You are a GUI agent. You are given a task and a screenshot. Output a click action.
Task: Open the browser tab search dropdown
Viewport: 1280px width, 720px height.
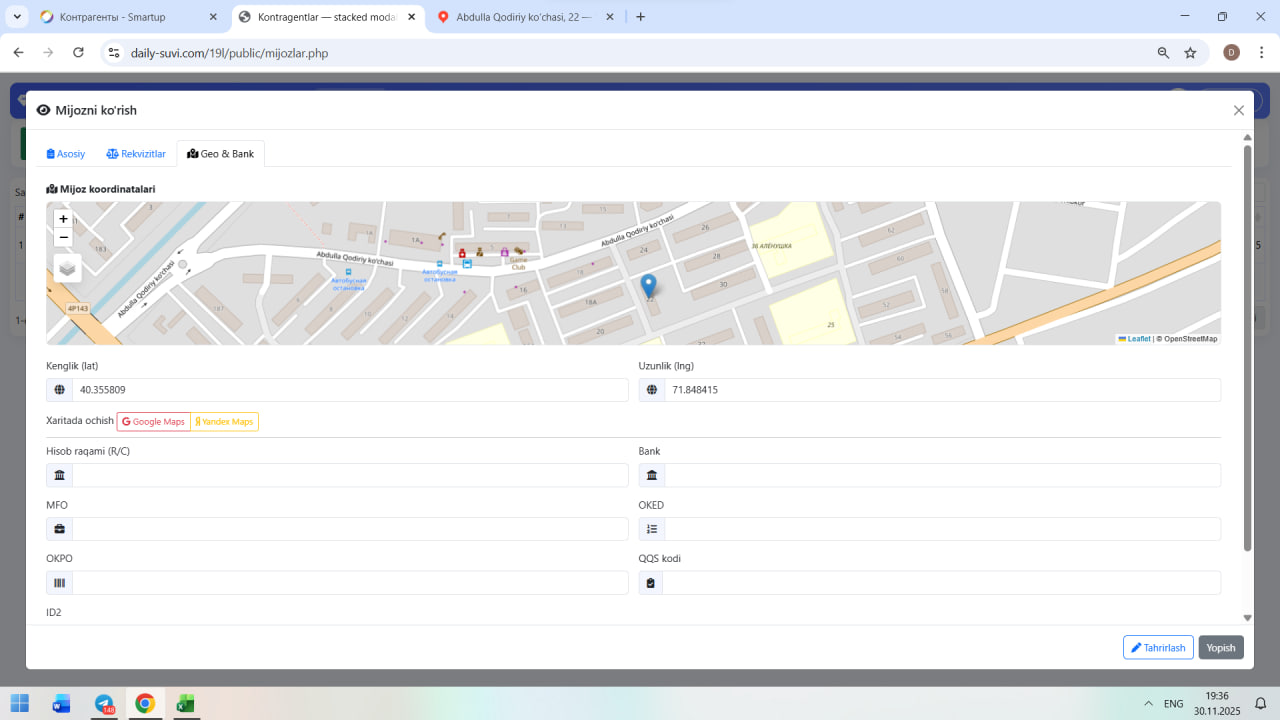point(17,17)
